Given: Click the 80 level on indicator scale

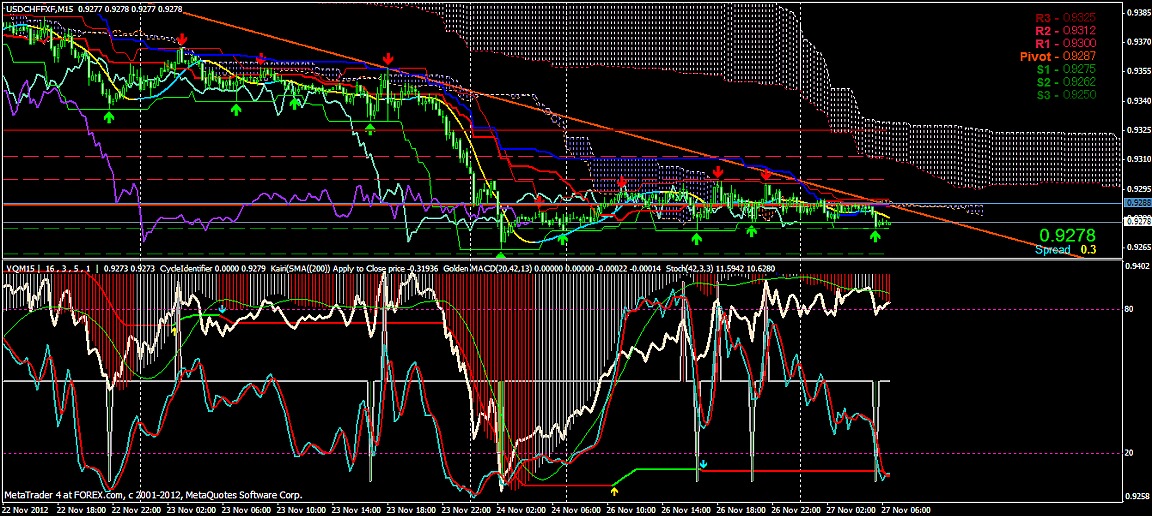Looking at the screenshot, I should 1129,309.
